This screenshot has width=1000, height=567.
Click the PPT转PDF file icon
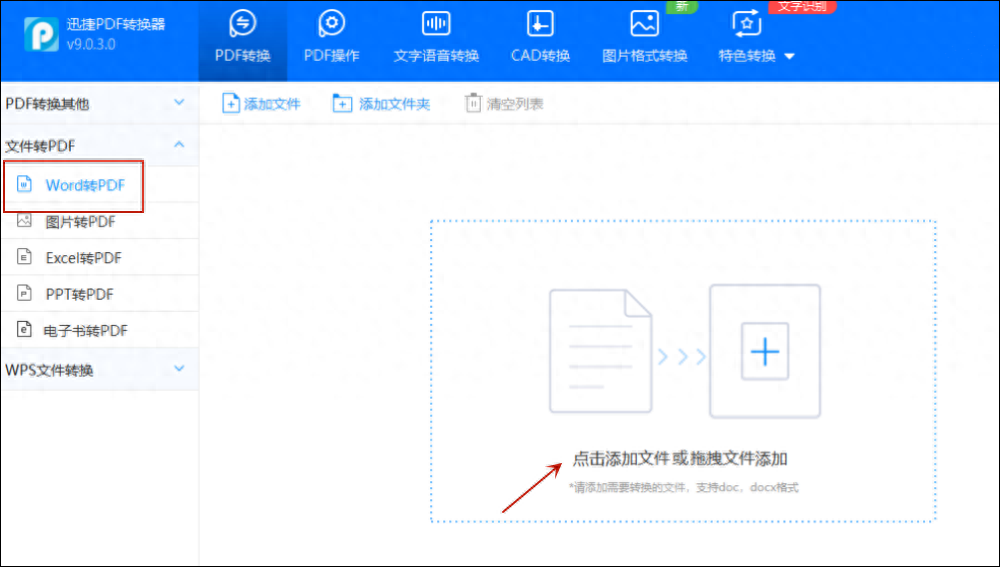[x=24, y=293]
